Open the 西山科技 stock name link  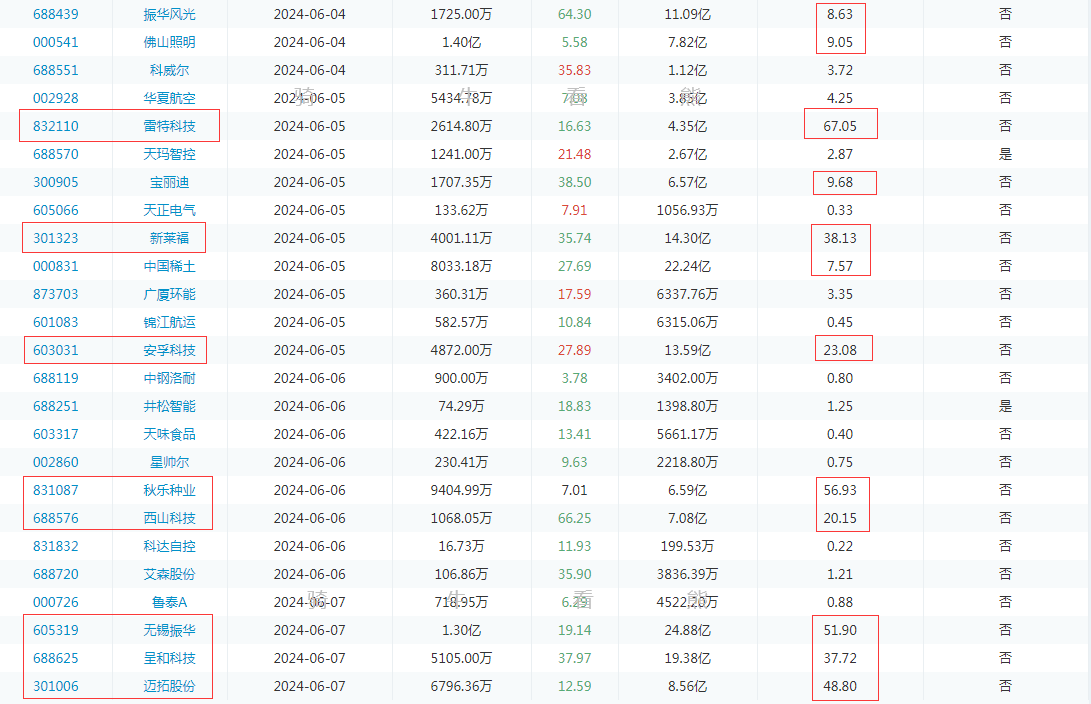[169, 518]
